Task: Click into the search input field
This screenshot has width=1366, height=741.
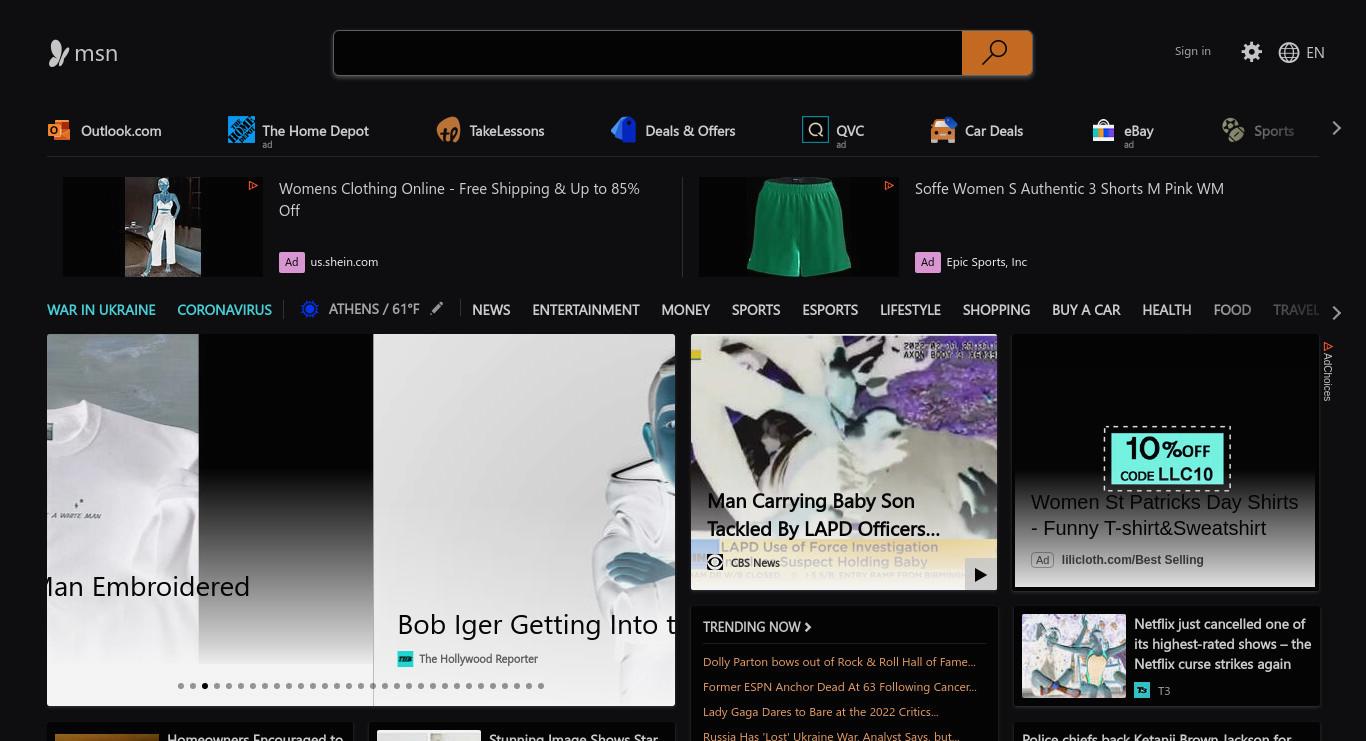Action: click(x=648, y=53)
